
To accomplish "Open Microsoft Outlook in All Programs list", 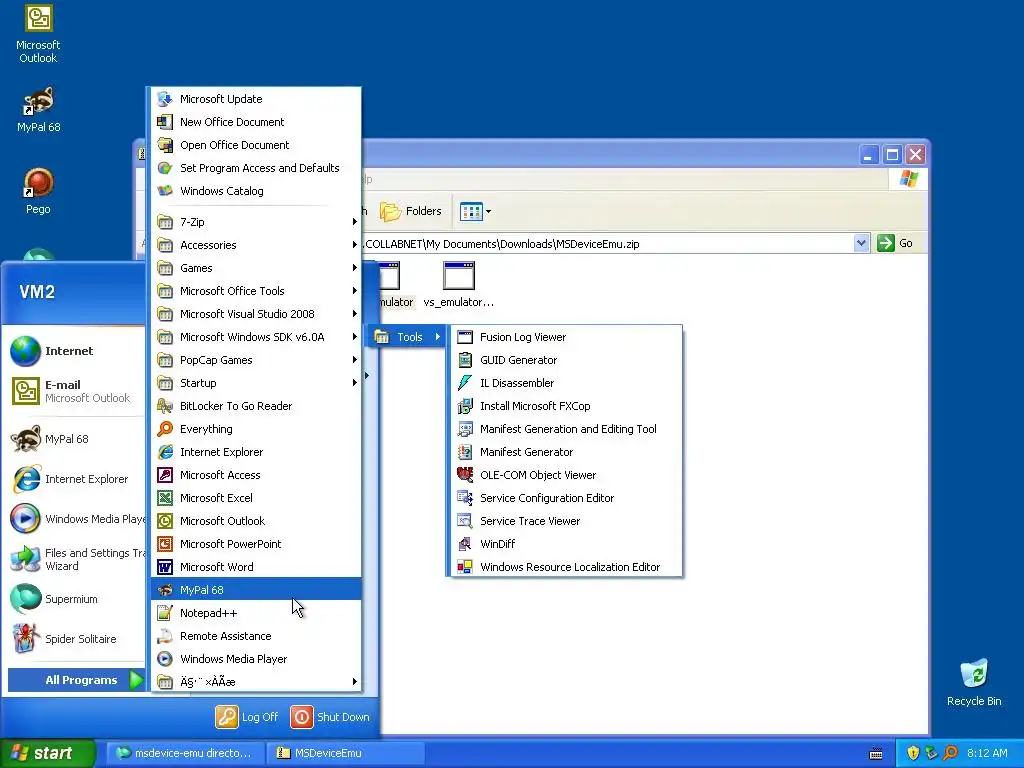I will (255, 520).
